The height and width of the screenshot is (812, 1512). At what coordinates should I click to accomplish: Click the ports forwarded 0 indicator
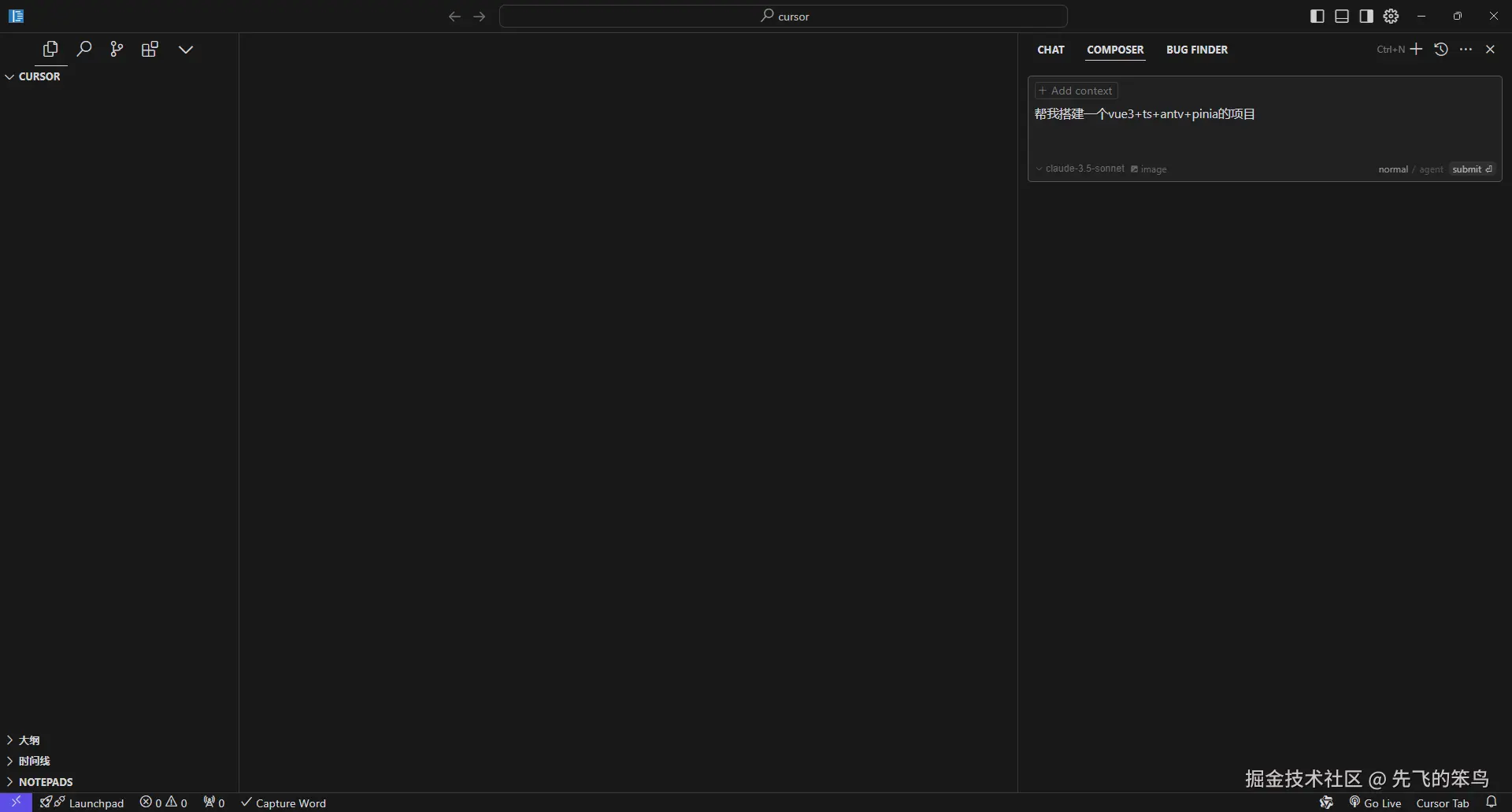point(213,803)
